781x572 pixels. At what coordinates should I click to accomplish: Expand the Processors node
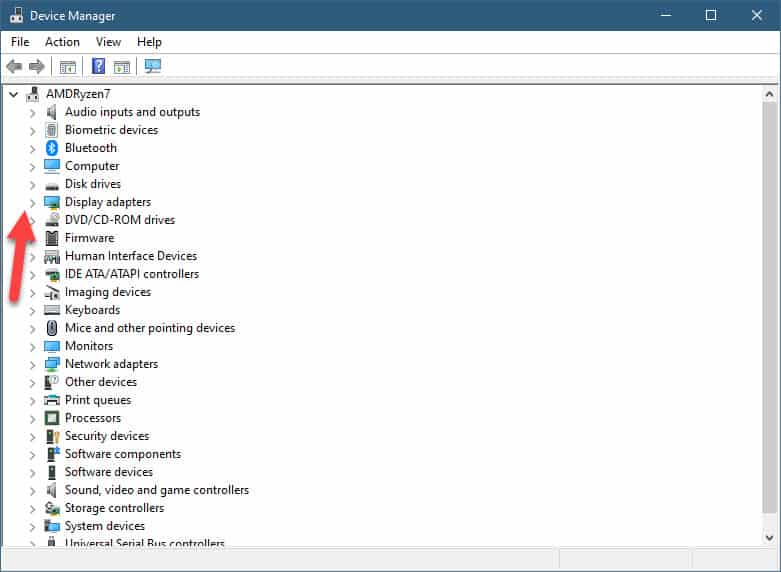click(32, 419)
